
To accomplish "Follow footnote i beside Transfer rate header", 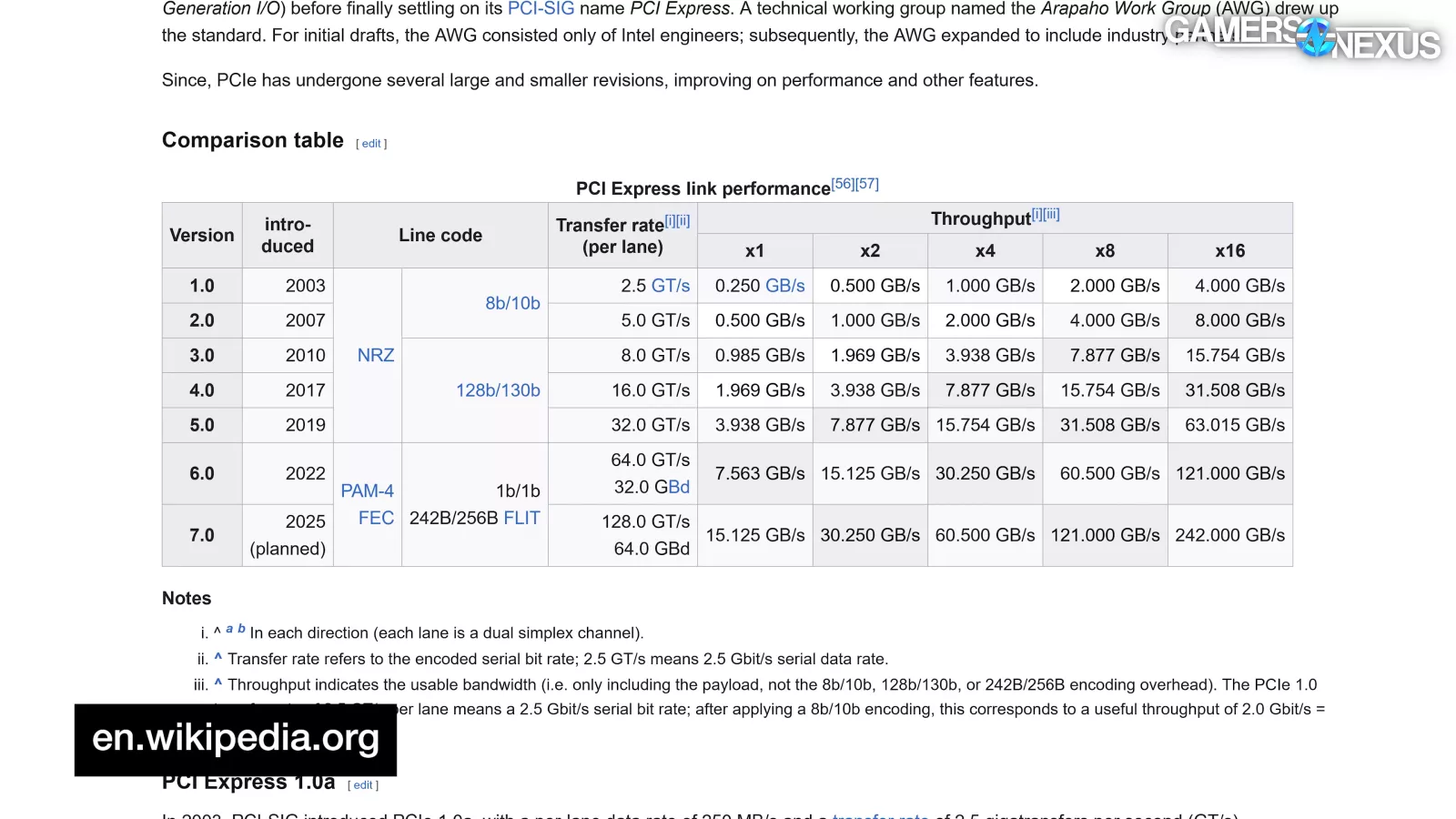I will [670, 220].
